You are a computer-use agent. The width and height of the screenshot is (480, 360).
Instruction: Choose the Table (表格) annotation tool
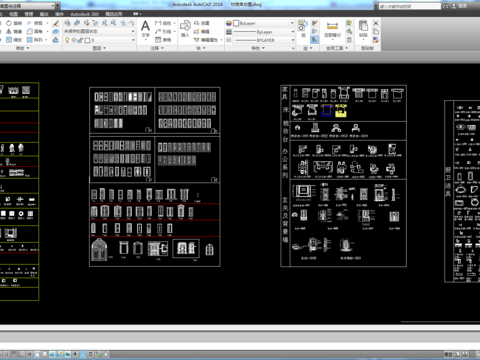(x=163, y=40)
